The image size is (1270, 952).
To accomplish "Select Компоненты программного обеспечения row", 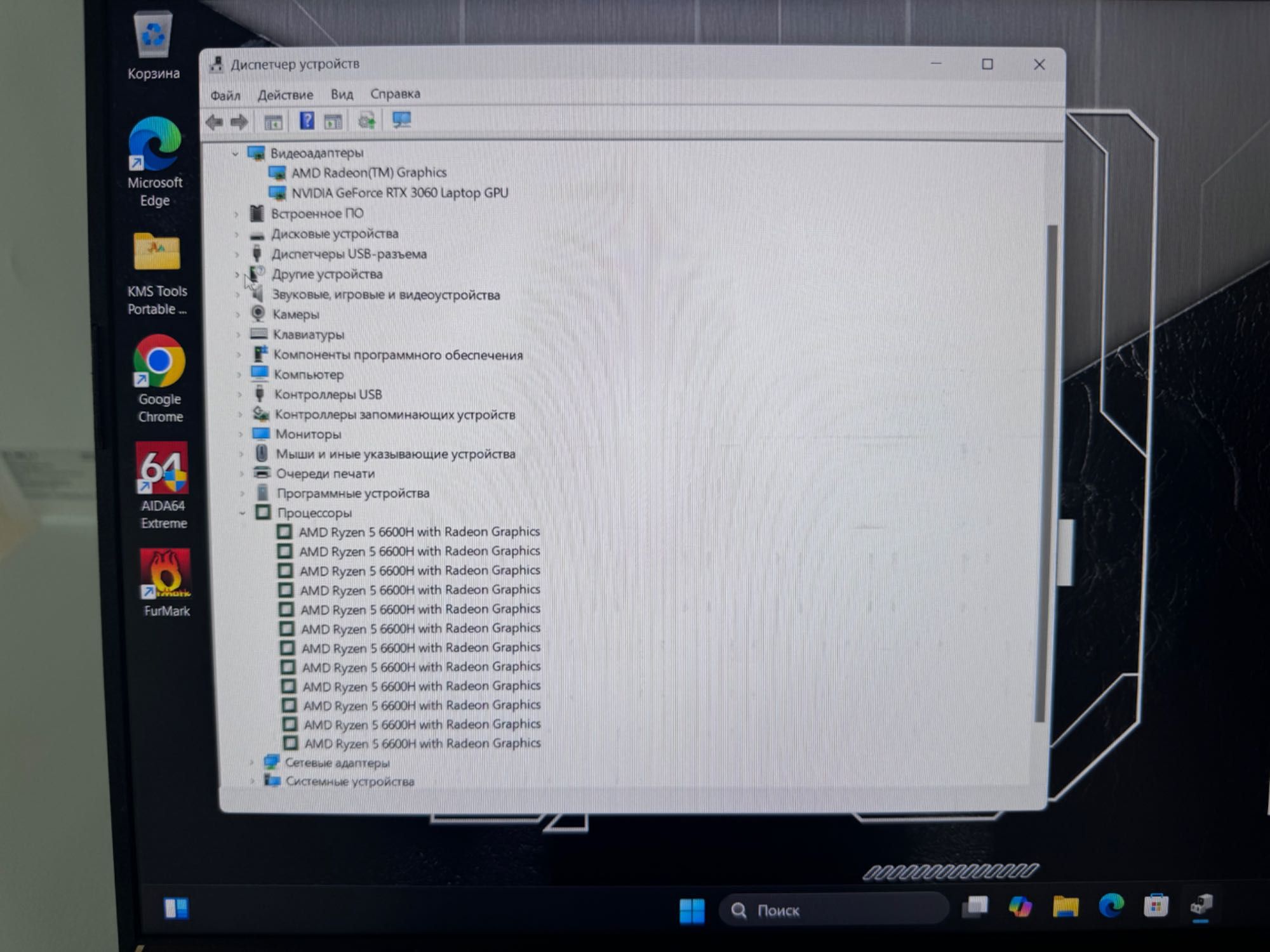I will [398, 355].
